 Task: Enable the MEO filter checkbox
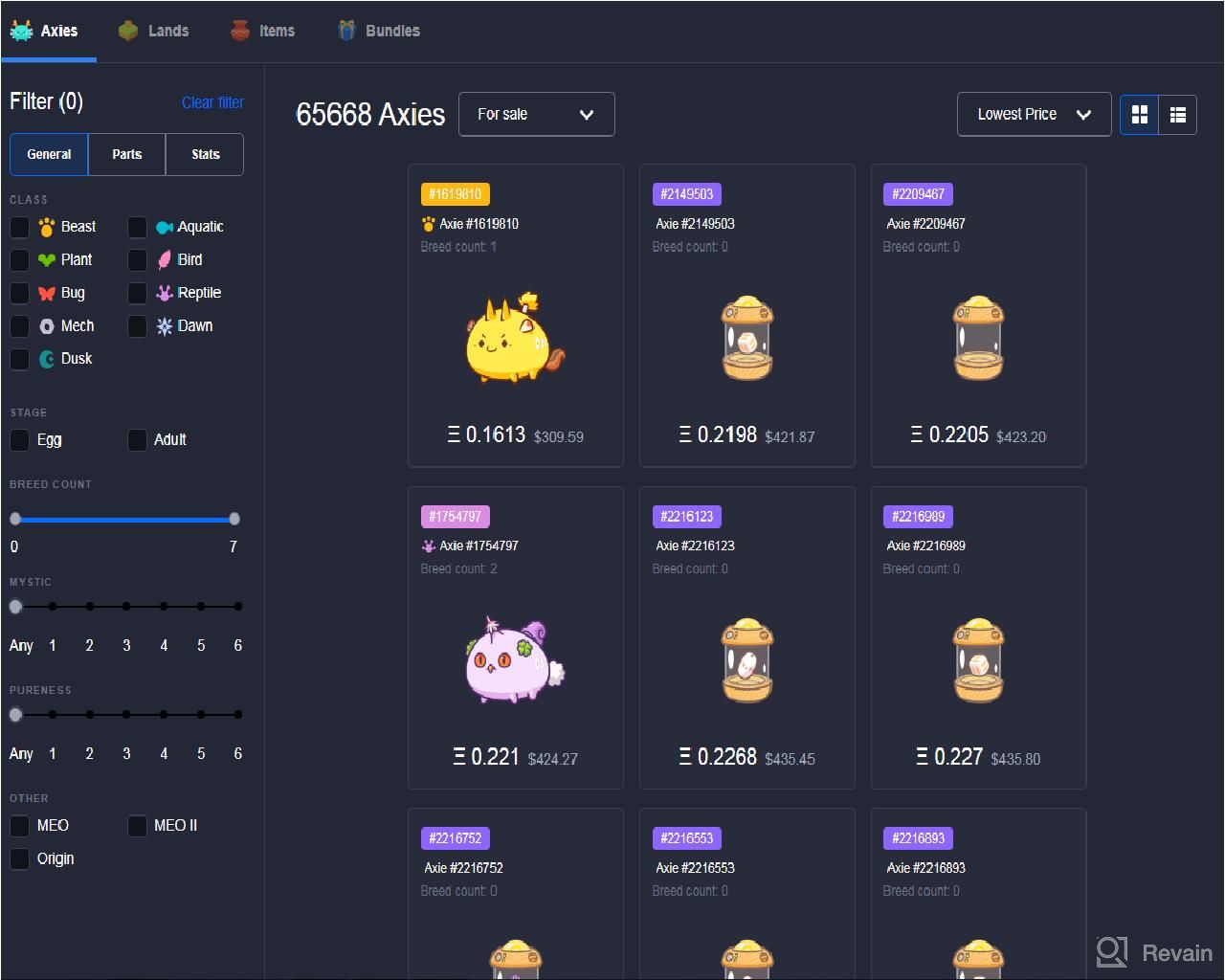[19, 826]
